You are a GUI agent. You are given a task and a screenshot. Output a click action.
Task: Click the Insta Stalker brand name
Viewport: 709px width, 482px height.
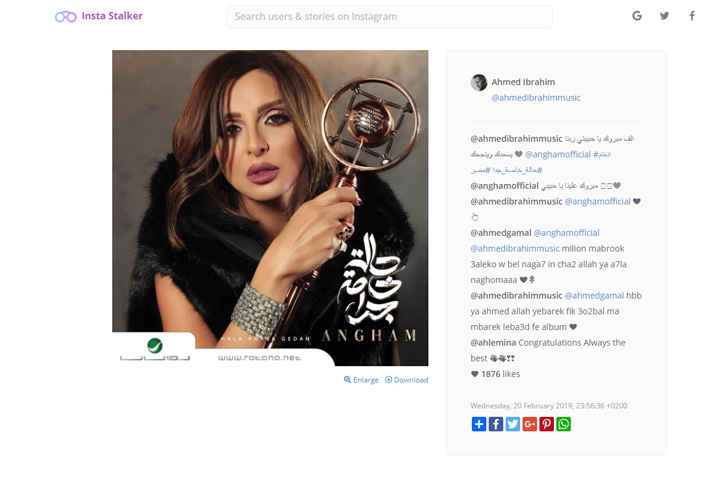tap(112, 16)
